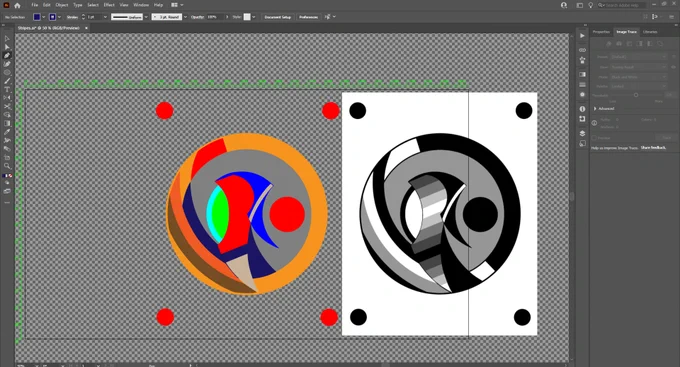The width and height of the screenshot is (680, 367).
Task: Select the Ellipse shape tool
Action: point(7,72)
